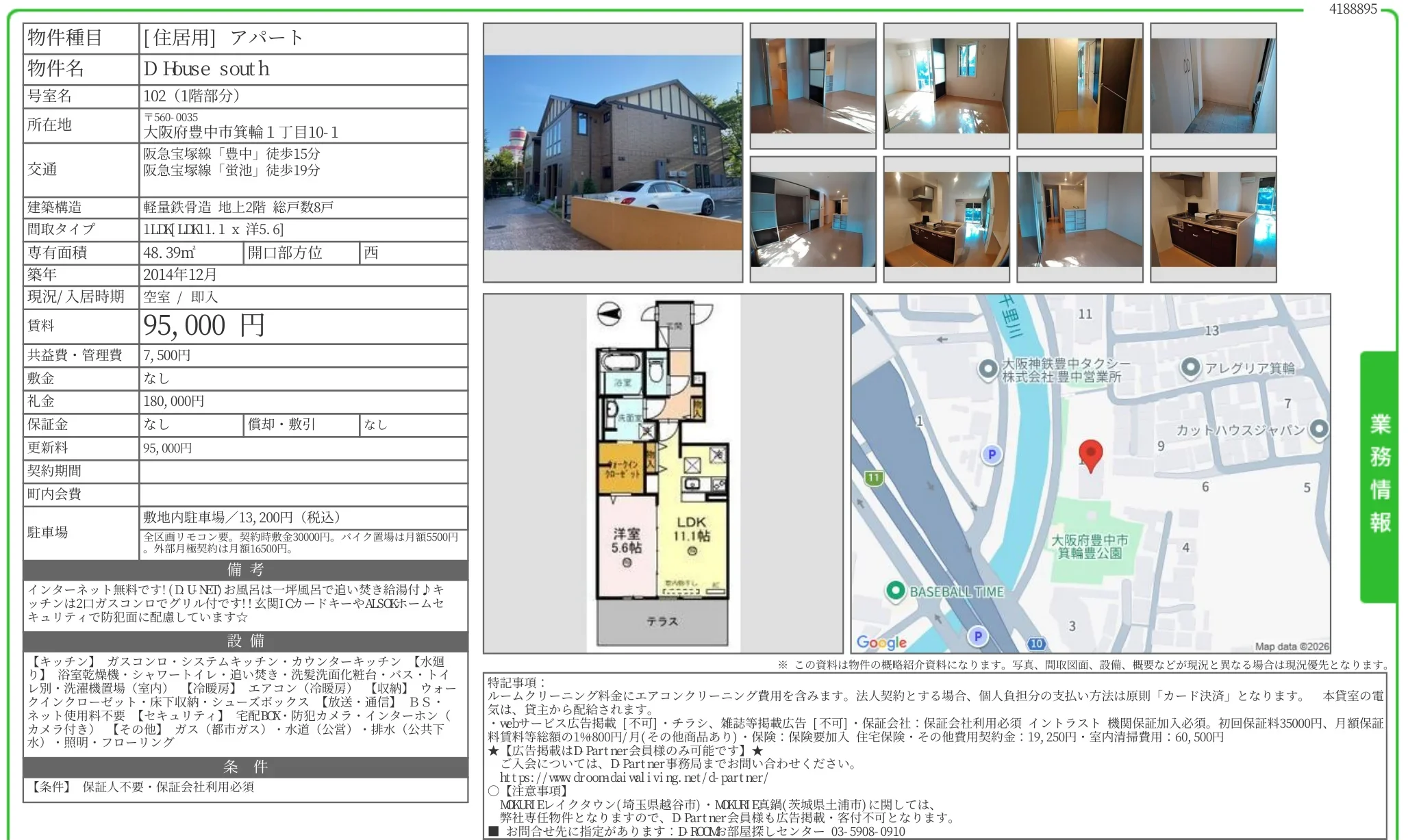The height and width of the screenshot is (840, 1408).
Task: Click the テラス area label on the floor plan
Action: 662,622
